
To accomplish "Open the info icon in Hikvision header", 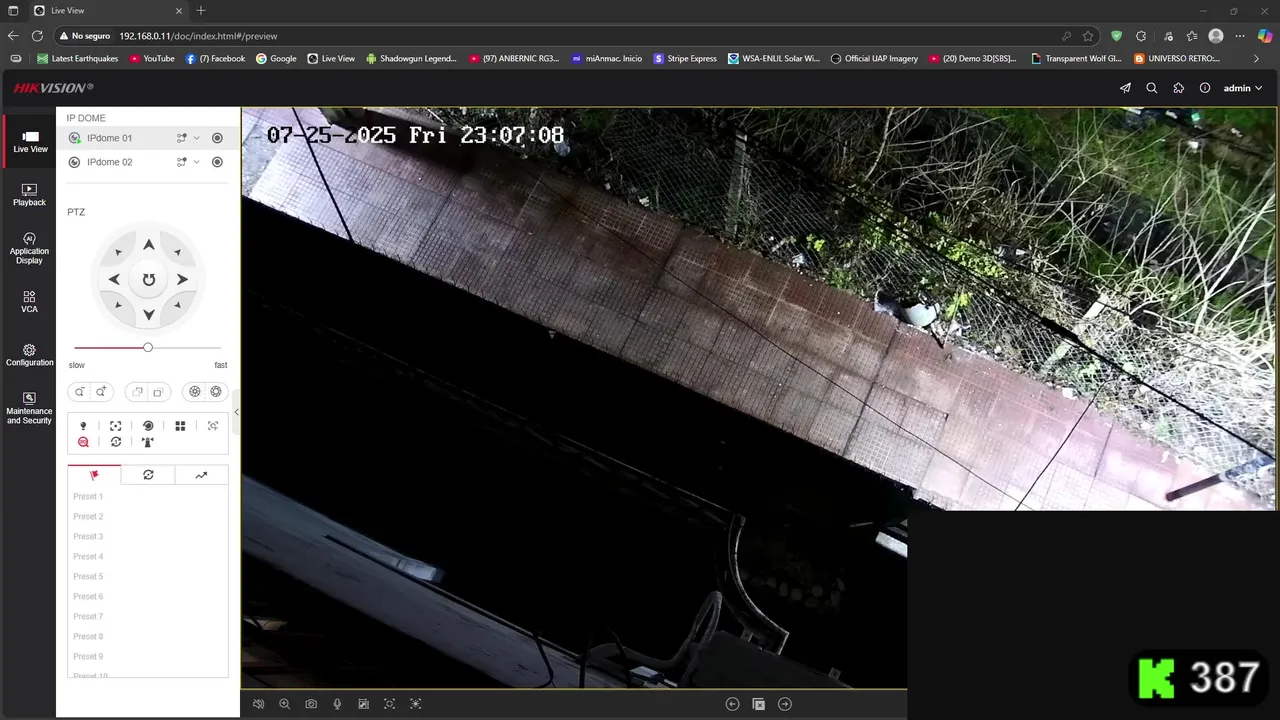I will point(1205,88).
